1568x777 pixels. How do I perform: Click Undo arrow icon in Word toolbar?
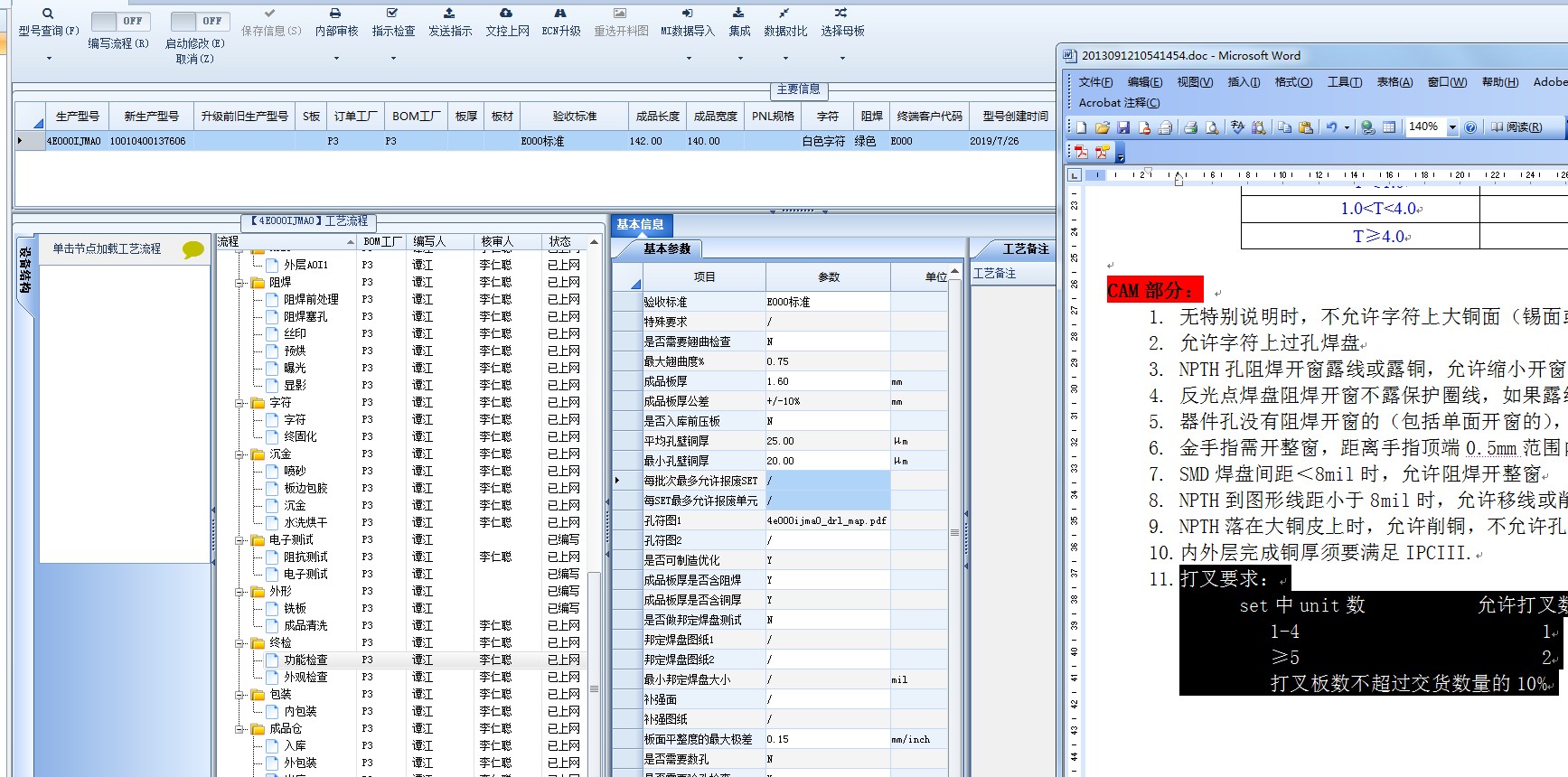[1331, 127]
